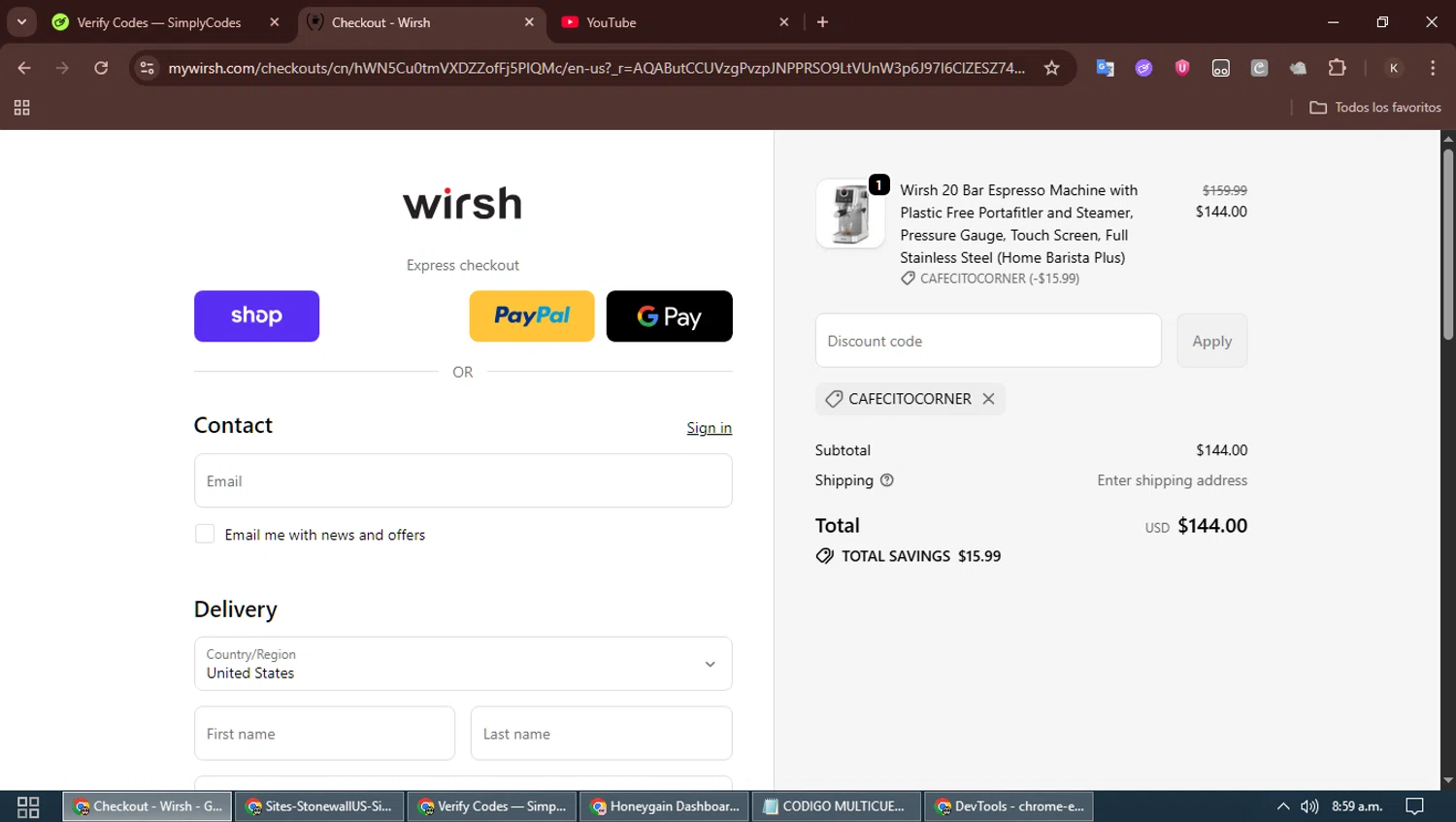Image resolution: width=1456 pixels, height=822 pixels.
Task: Click the volume speaker tray icon
Action: [1309, 806]
